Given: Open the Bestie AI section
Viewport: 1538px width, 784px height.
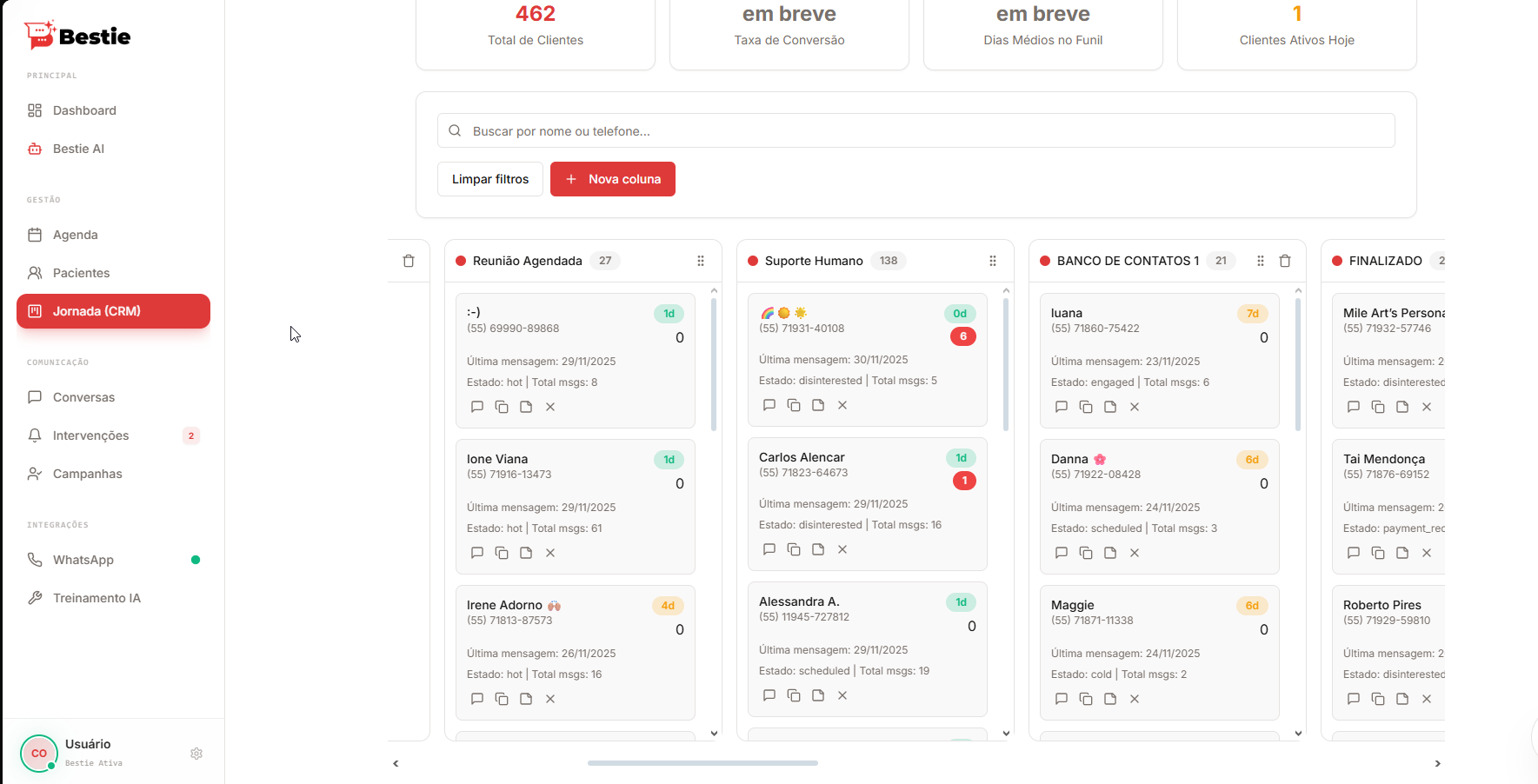Looking at the screenshot, I should [77, 148].
